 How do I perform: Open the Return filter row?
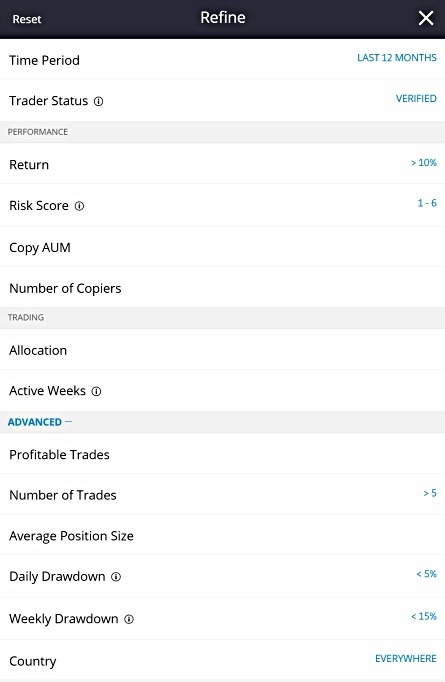(x=222, y=164)
